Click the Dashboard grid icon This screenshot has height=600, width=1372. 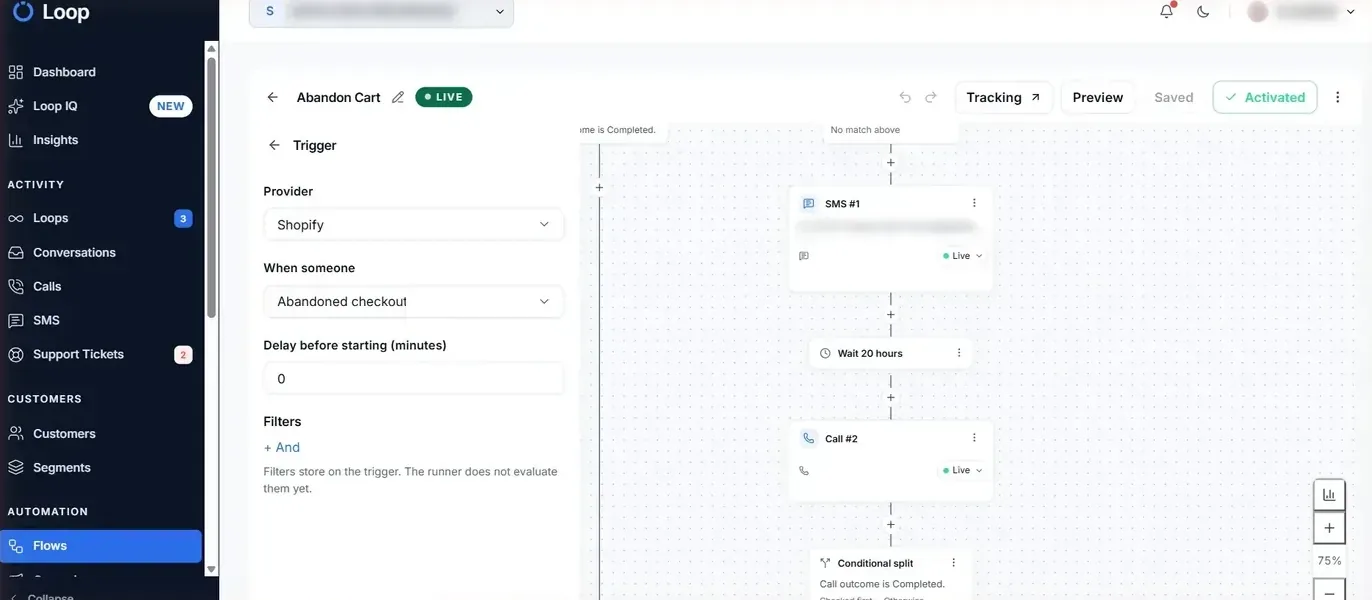[15, 72]
